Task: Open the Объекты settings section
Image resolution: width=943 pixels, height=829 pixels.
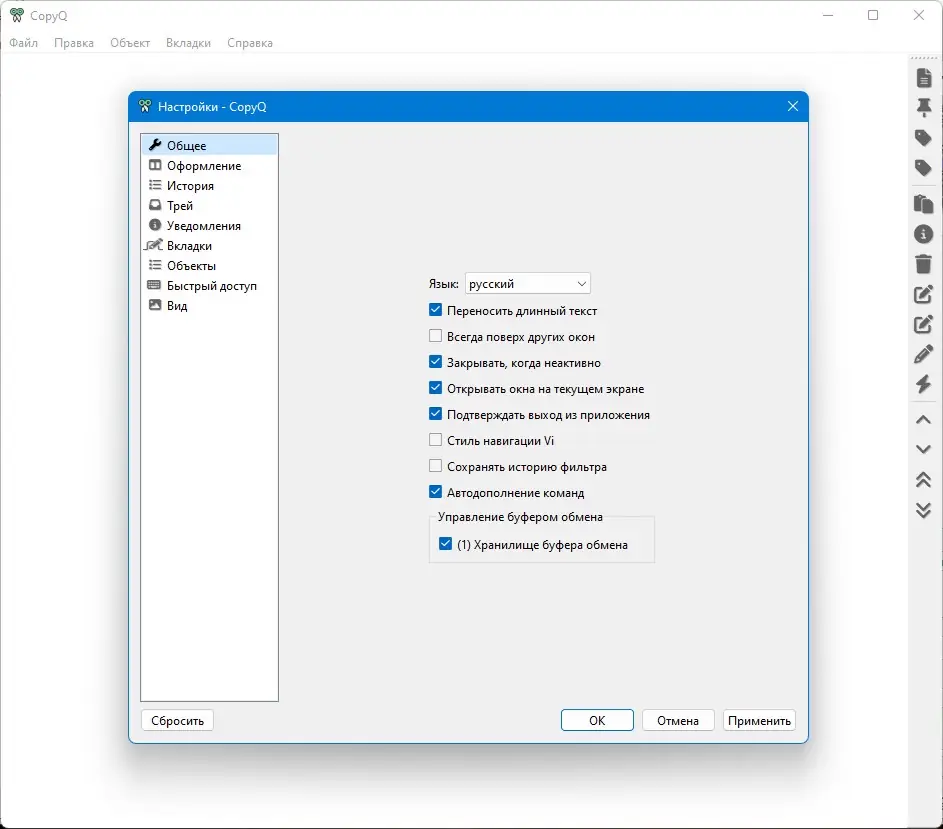Action: [x=209, y=265]
